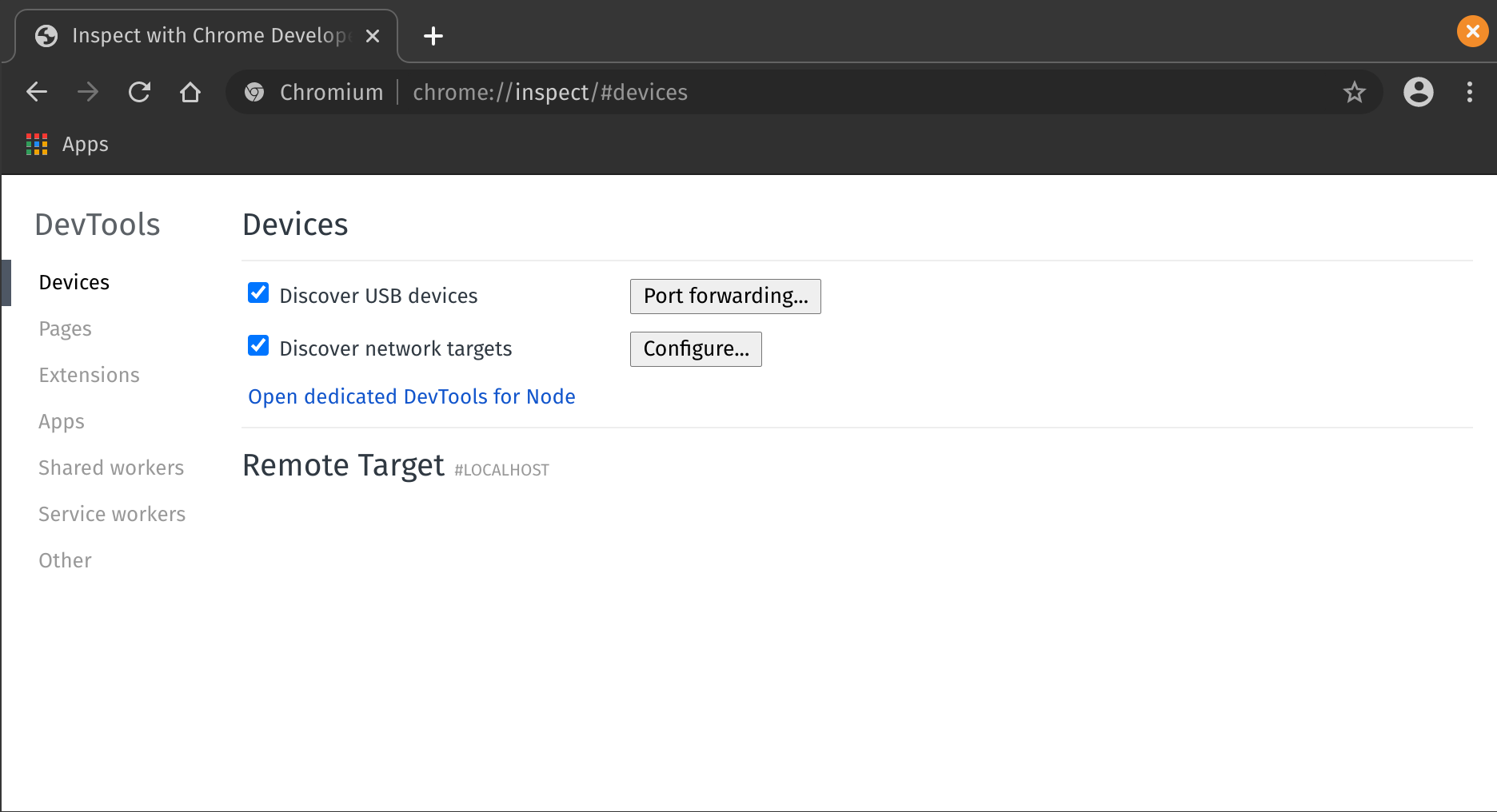Open the Apps grid shortcut
Viewport: 1497px width, 812px height.
(67, 144)
